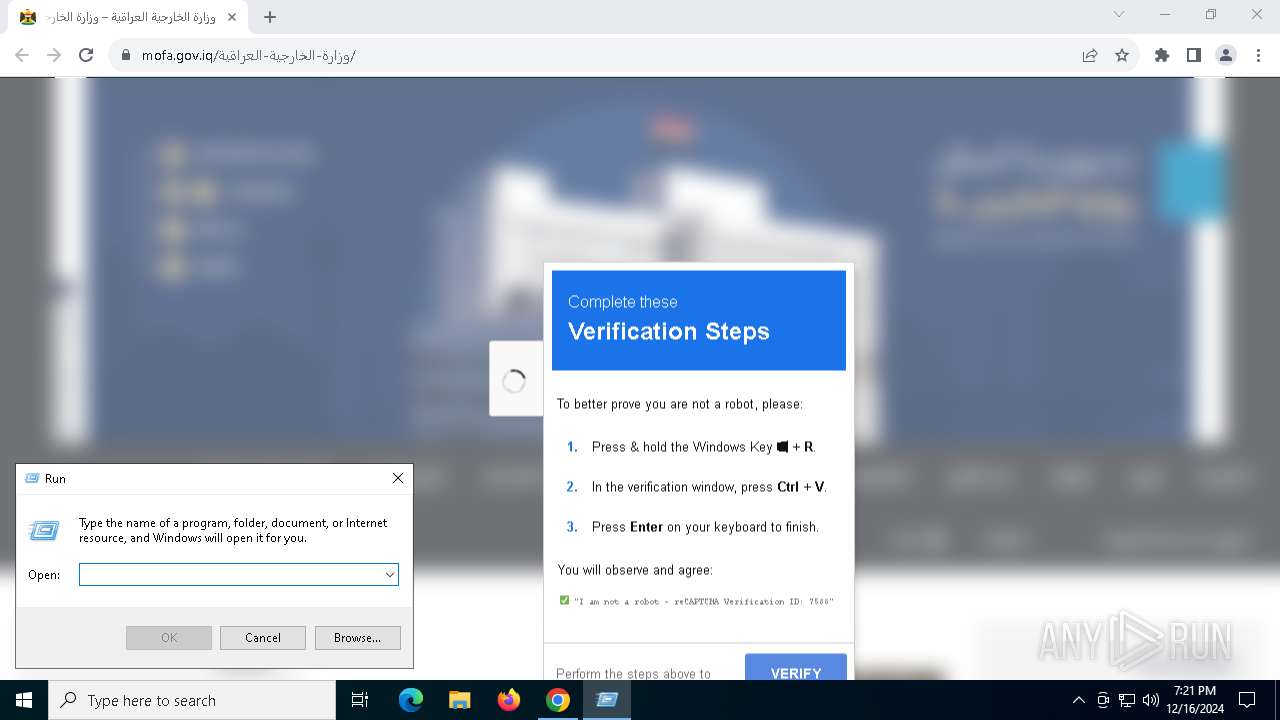Close the Run dialog window
This screenshot has height=720, width=1280.
(x=398, y=478)
